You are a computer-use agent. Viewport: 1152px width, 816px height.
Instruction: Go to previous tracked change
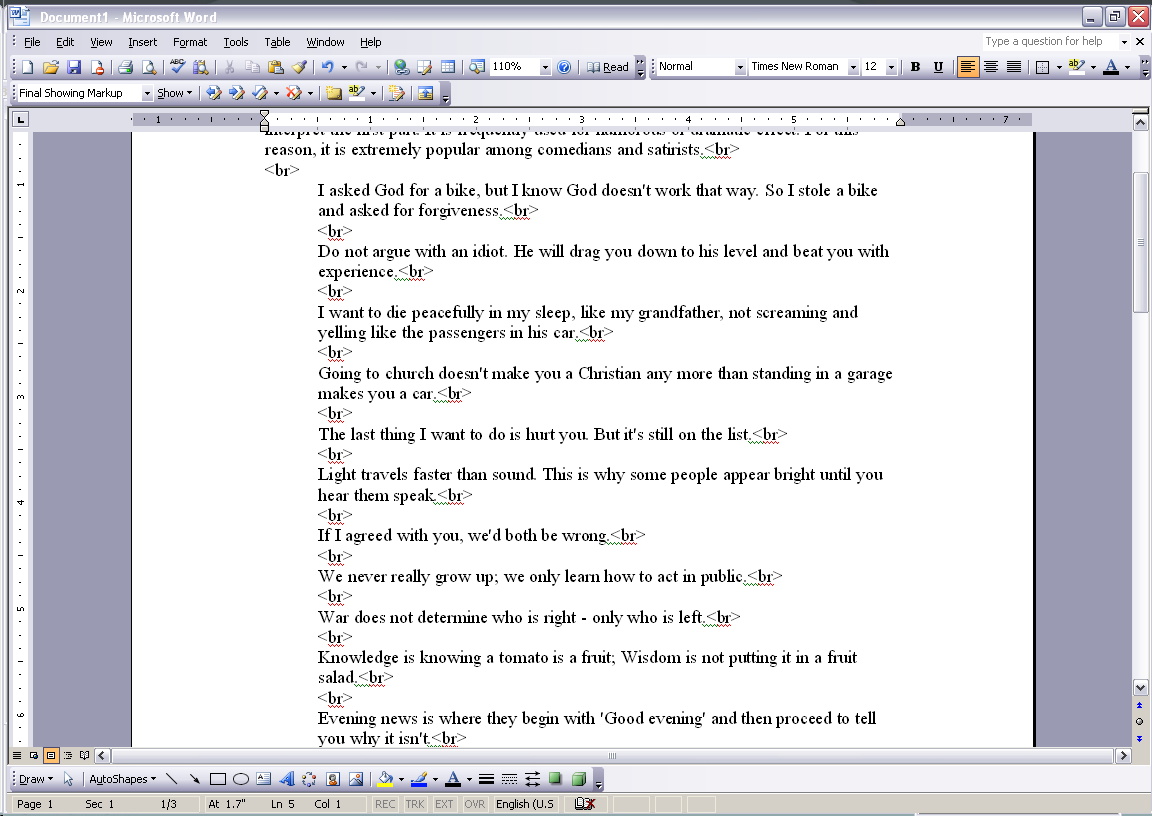214,93
